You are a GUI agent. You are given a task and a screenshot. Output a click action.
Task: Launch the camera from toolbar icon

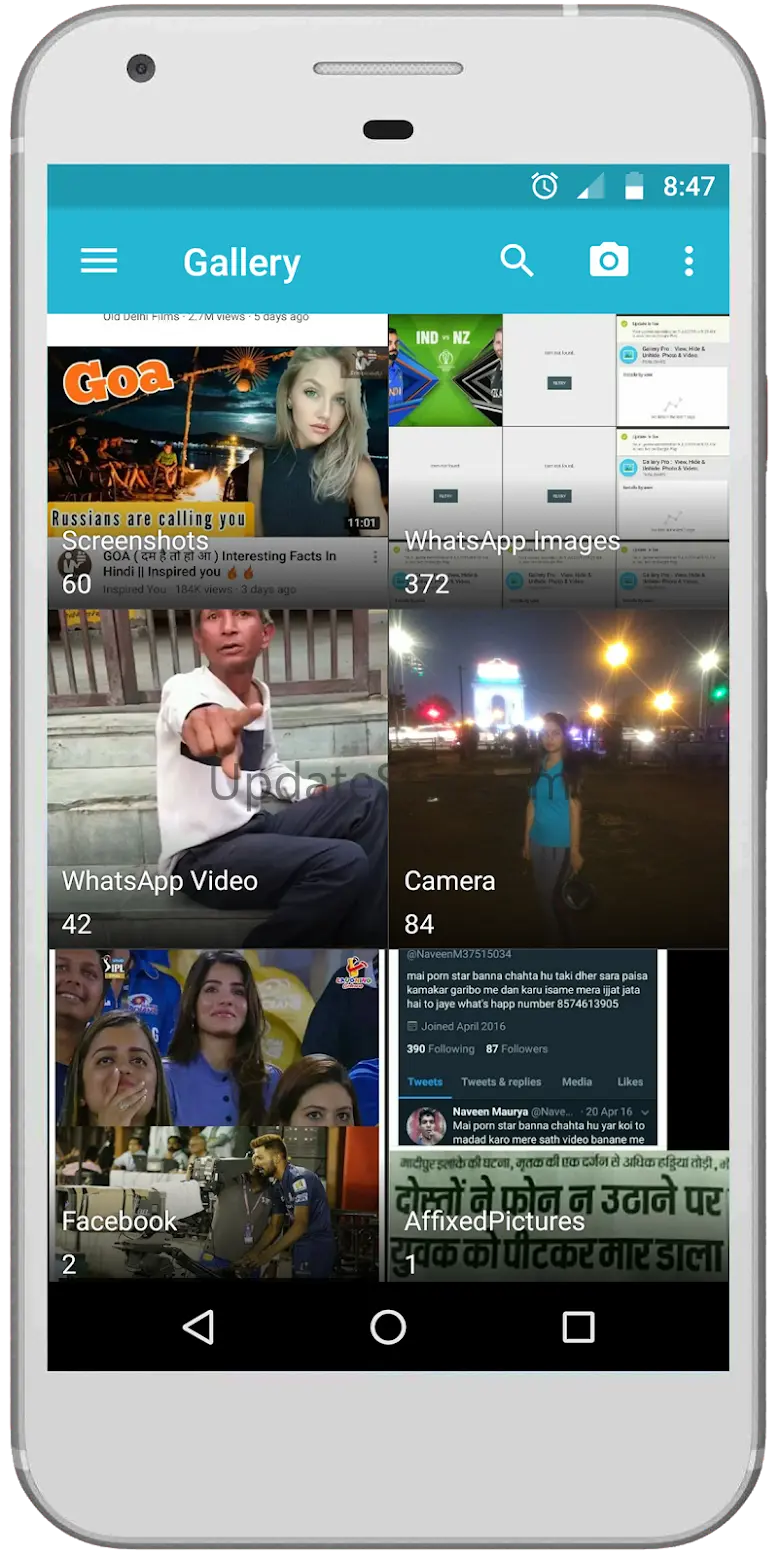(x=608, y=261)
